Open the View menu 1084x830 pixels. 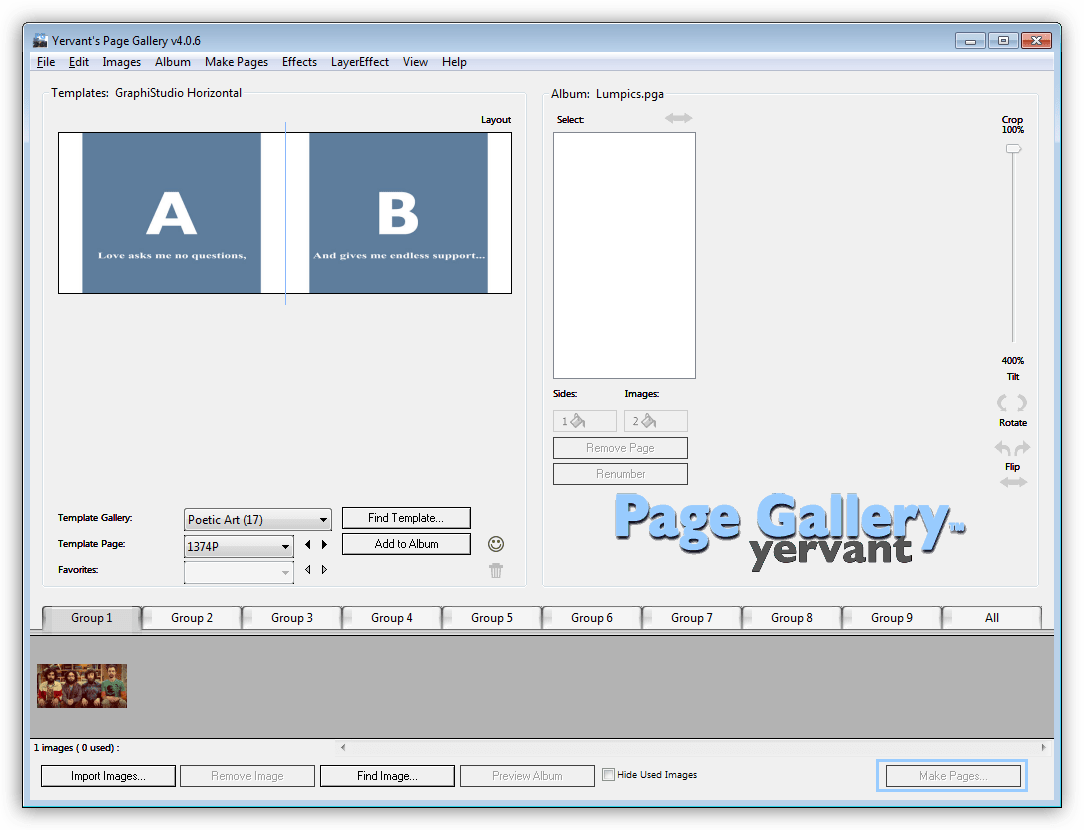[415, 62]
